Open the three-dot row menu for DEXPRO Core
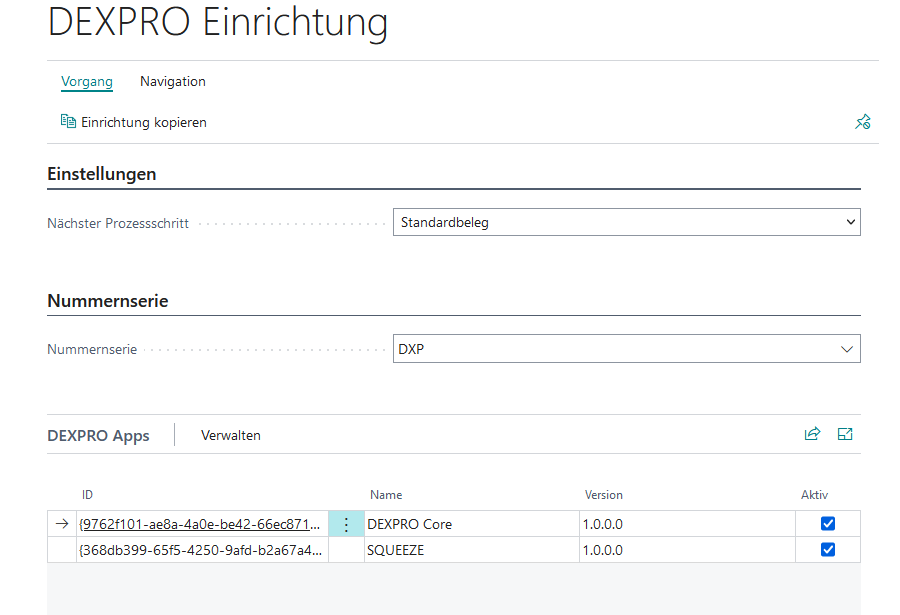 [x=346, y=524]
